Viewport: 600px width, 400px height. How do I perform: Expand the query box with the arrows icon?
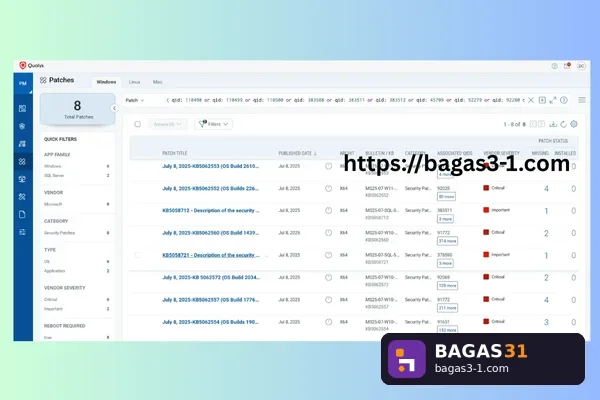pyautogui.click(x=553, y=100)
